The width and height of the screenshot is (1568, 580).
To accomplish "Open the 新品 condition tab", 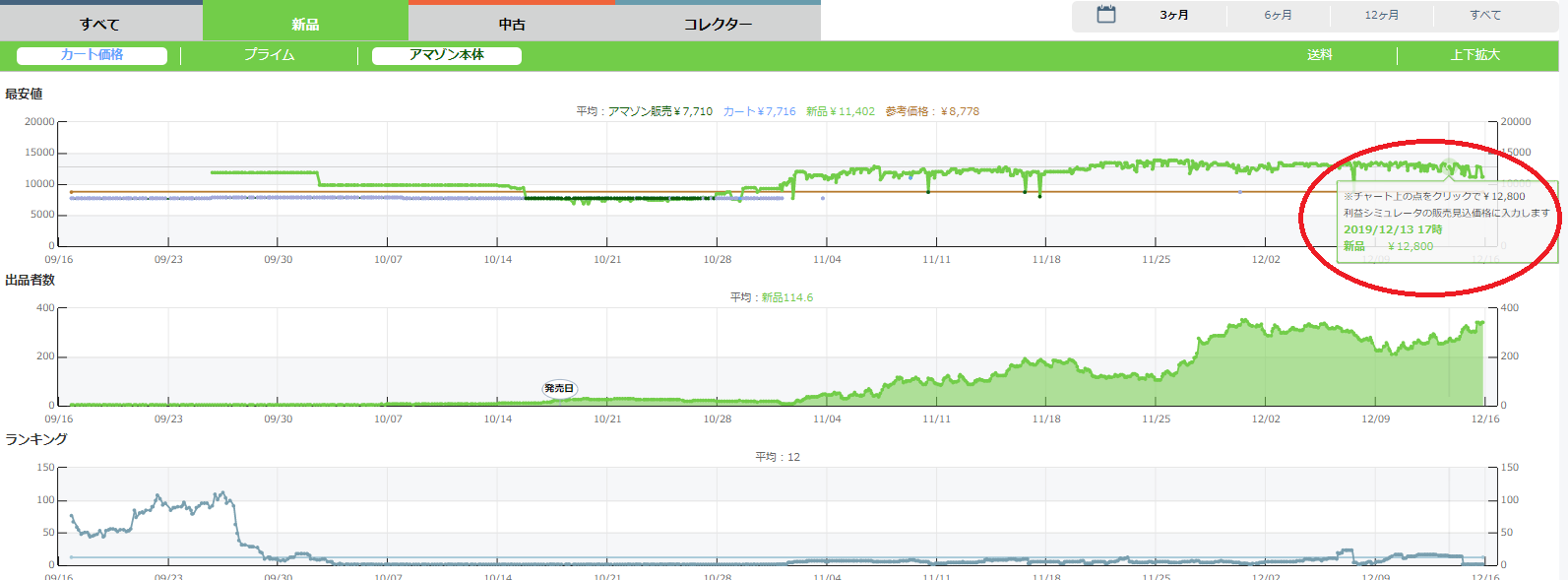I will [x=305, y=24].
